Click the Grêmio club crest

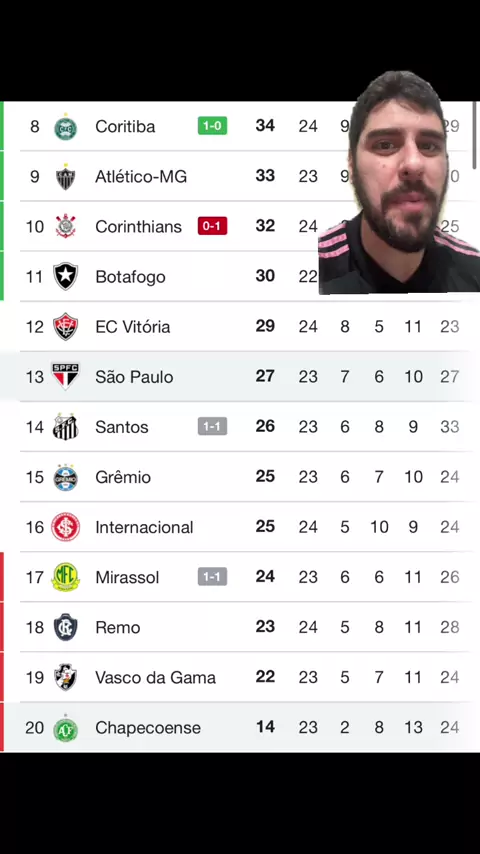(x=65, y=477)
